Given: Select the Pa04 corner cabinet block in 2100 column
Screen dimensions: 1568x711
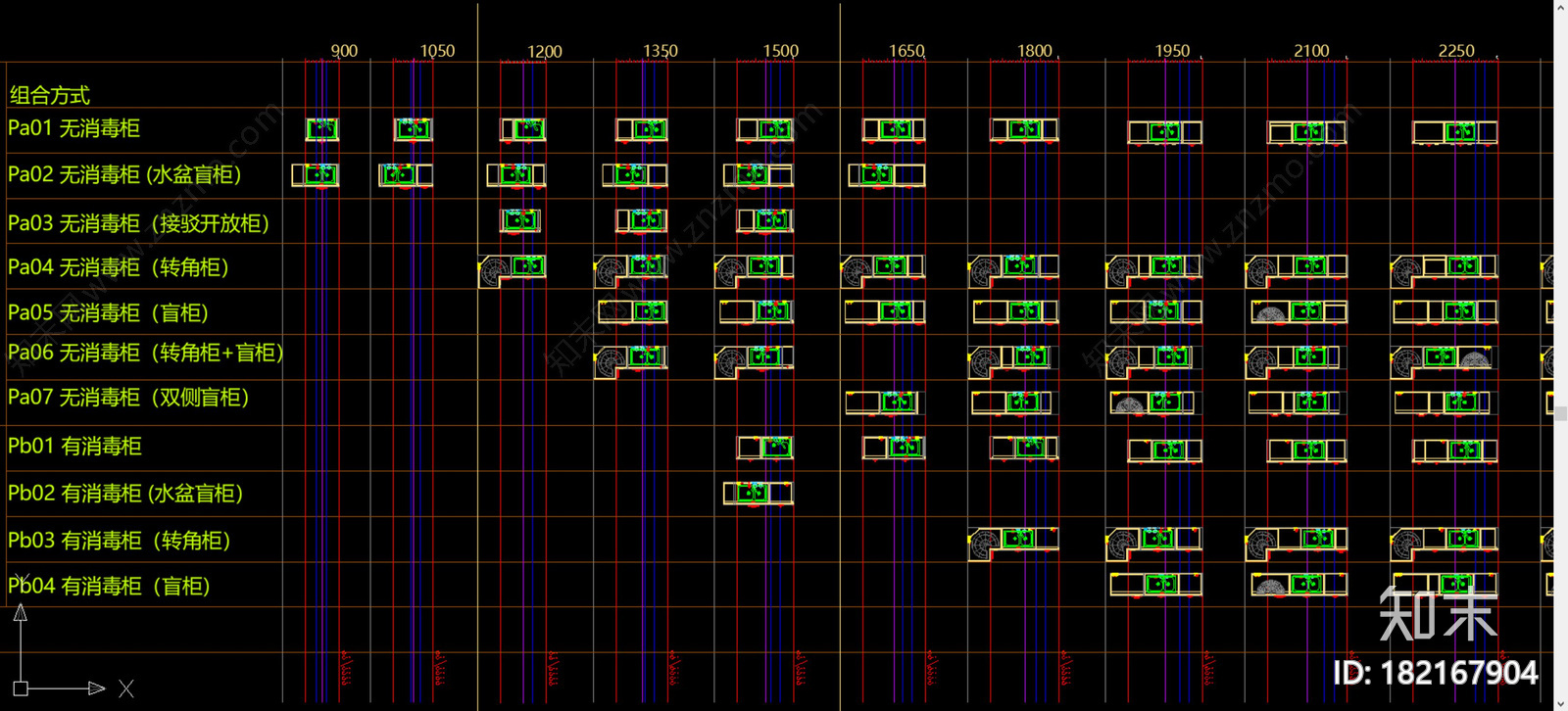Looking at the screenshot, I should click(1297, 270).
